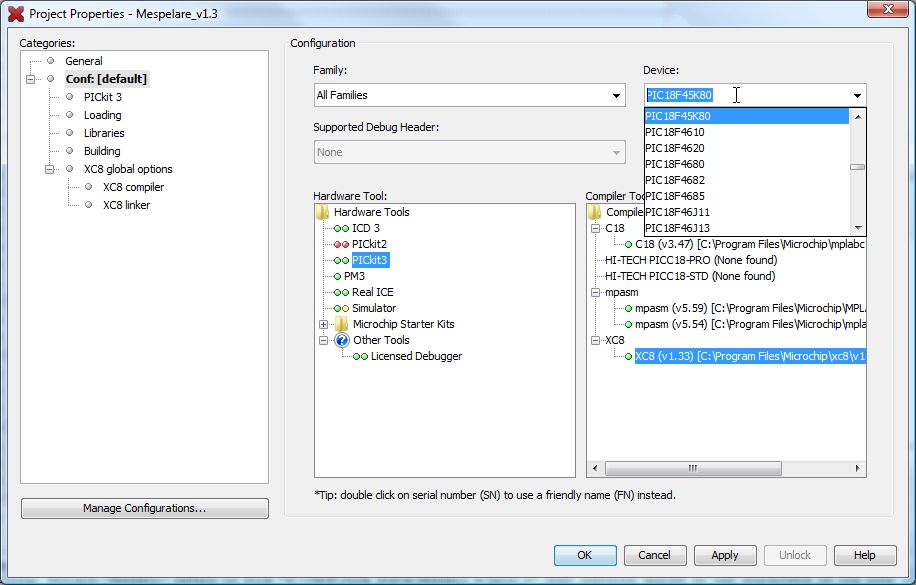Select Real ICE hardware tool
This screenshot has height=585, width=916.
[372, 292]
